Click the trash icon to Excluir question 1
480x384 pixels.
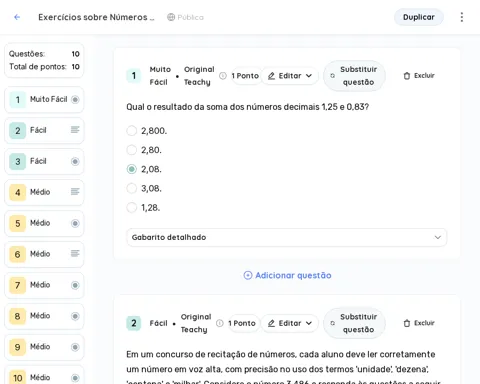[407, 76]
